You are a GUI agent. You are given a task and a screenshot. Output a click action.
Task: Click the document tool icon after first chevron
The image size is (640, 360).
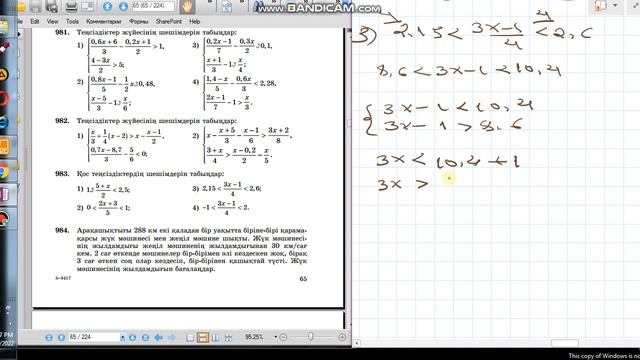pyautogui.click(x=227, y=7)
